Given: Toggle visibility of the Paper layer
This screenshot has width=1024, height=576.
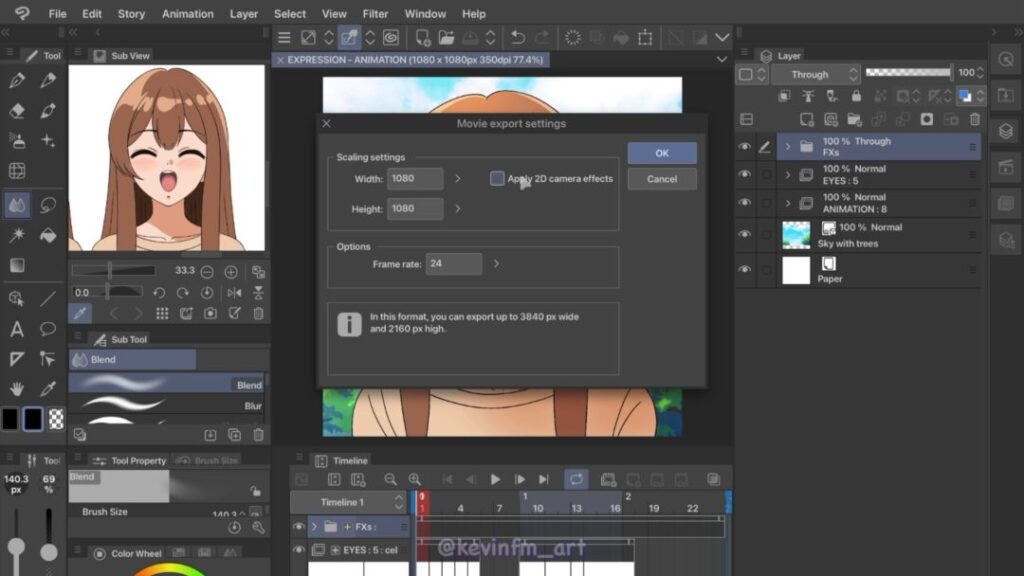Looking at the screenshot, I should pos(744,270).
